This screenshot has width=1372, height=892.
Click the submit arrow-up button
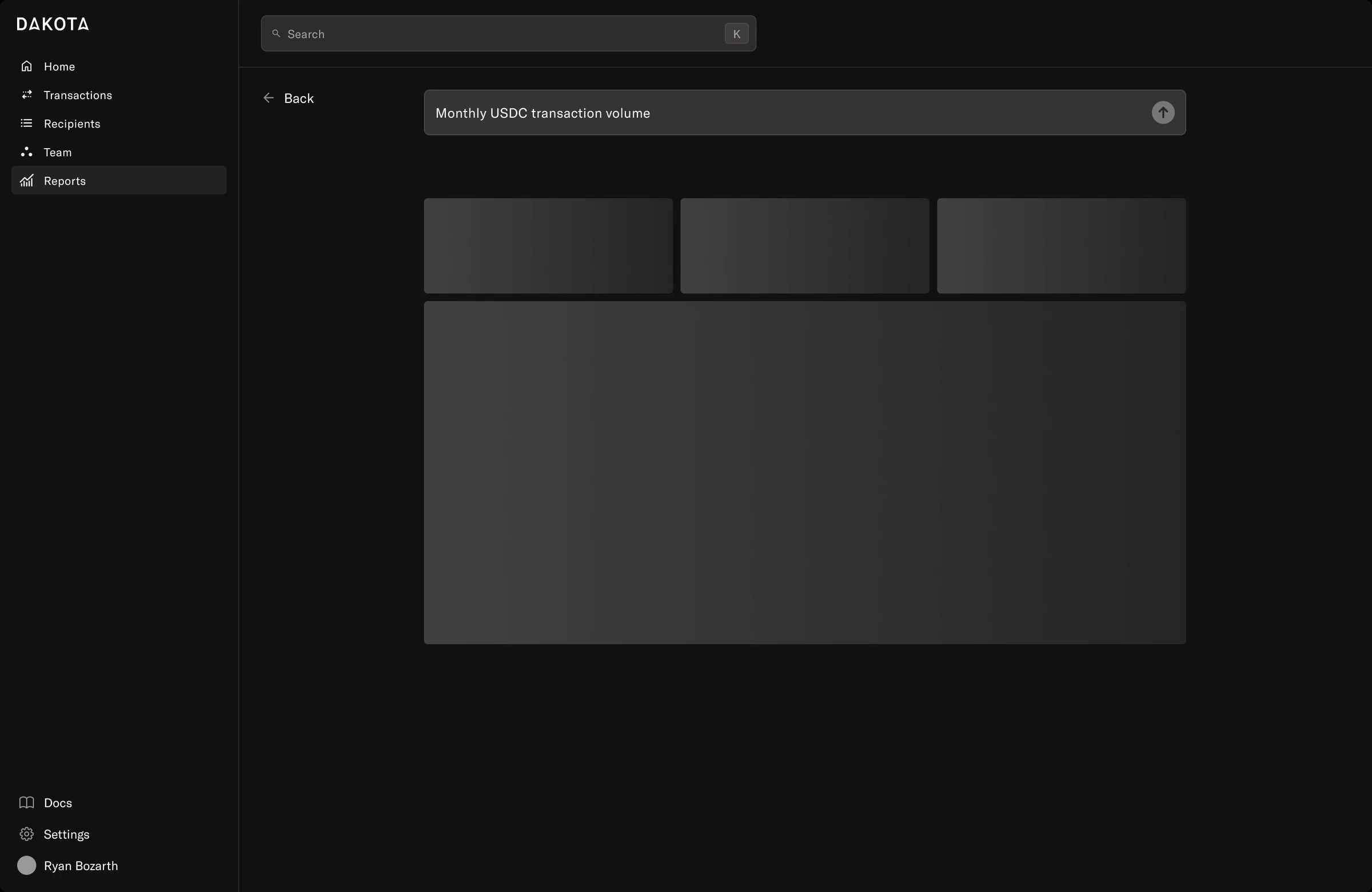point(1163,113)
